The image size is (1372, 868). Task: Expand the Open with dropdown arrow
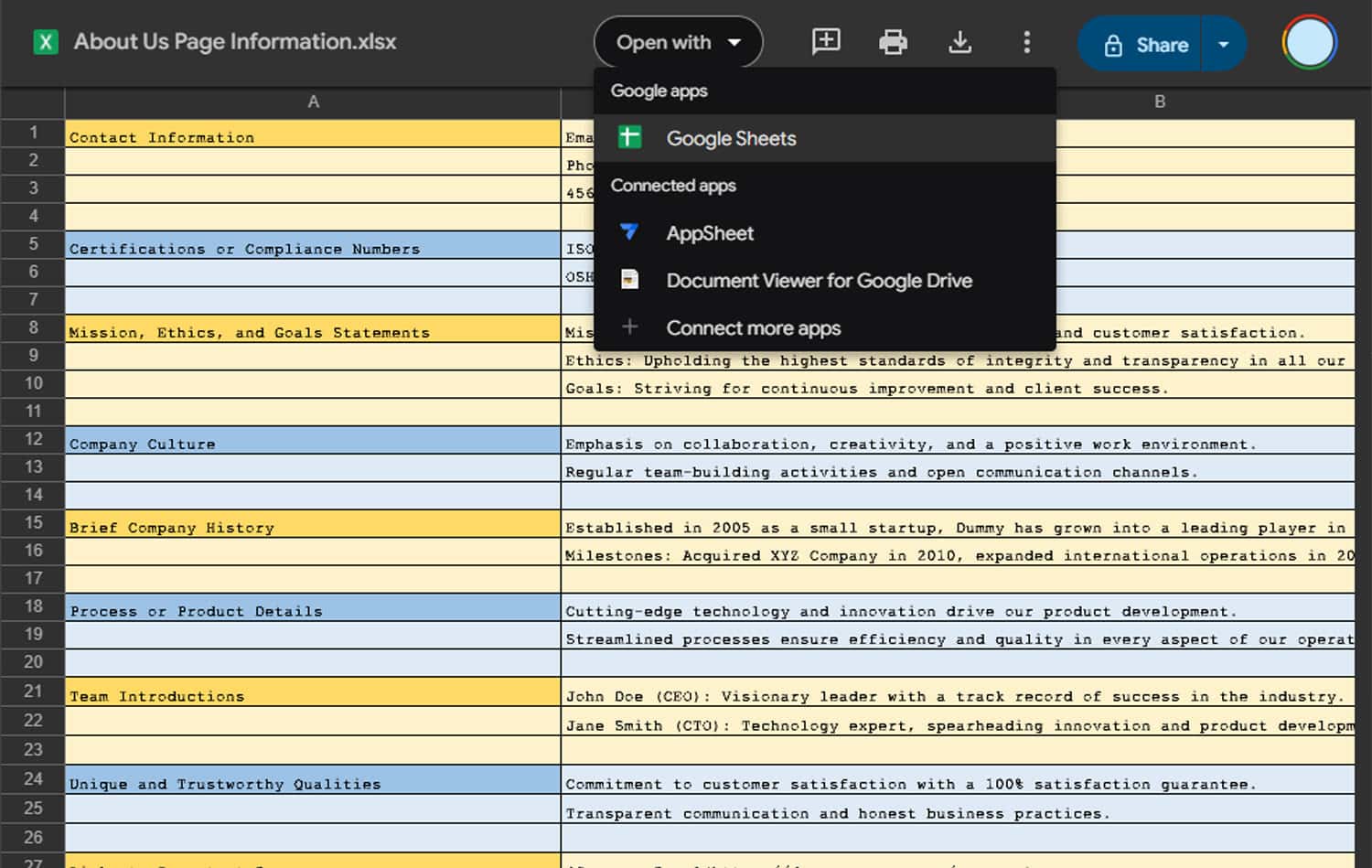(x=734, y=42)
